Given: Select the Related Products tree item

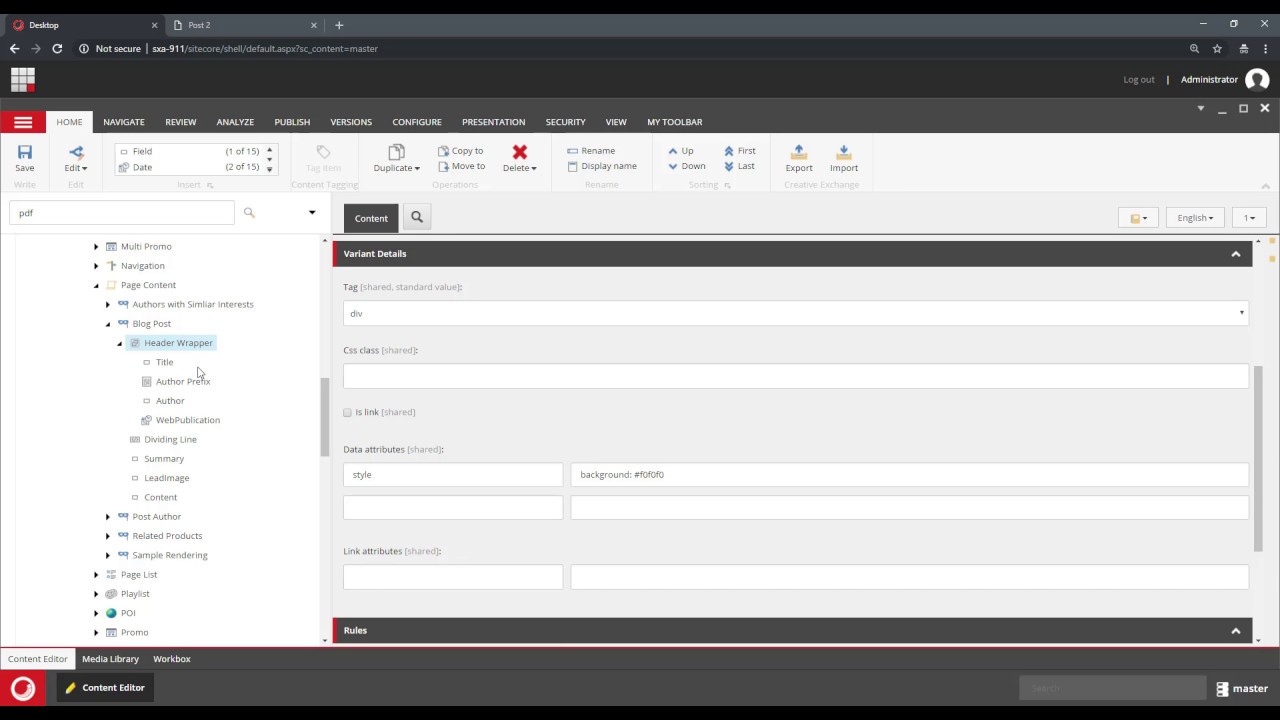Looking at the screenshot, I should (167, 536).
